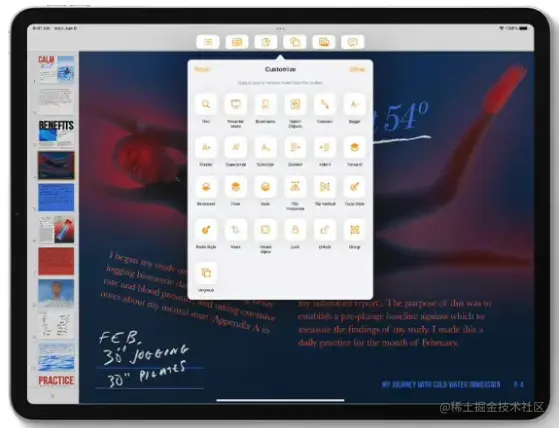Viewport: 559px width, 428px height.
Task: Tap Done in the Customize popover
Action: 357,69
